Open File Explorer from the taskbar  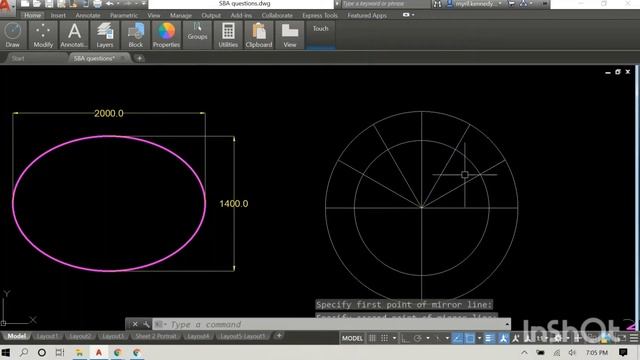point(79,353)
